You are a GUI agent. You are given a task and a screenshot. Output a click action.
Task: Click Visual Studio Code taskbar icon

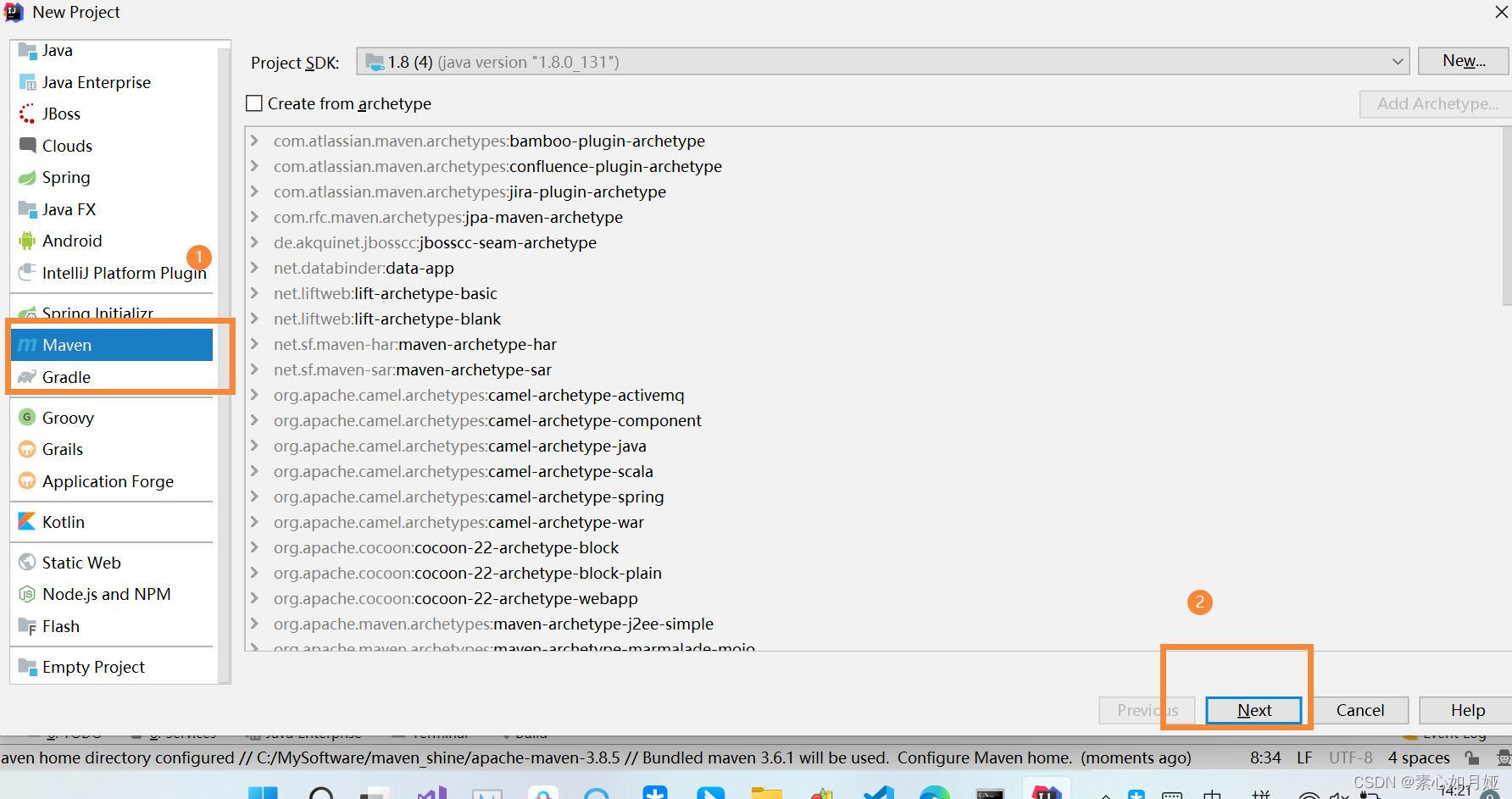coord(879,793)
